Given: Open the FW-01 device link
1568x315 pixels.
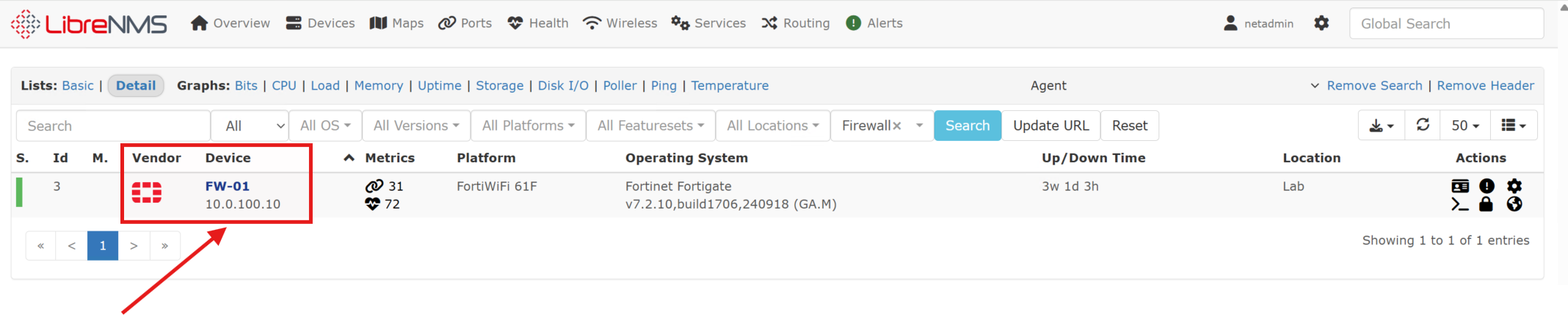Looking at the screenshot, I should (x=227, y=186).
